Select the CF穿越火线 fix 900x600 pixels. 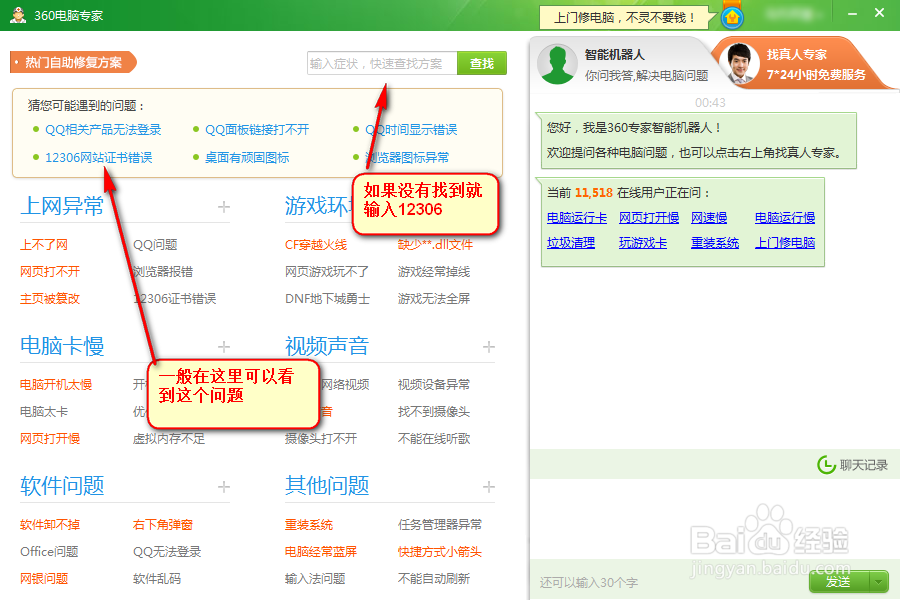pos(316,245)
